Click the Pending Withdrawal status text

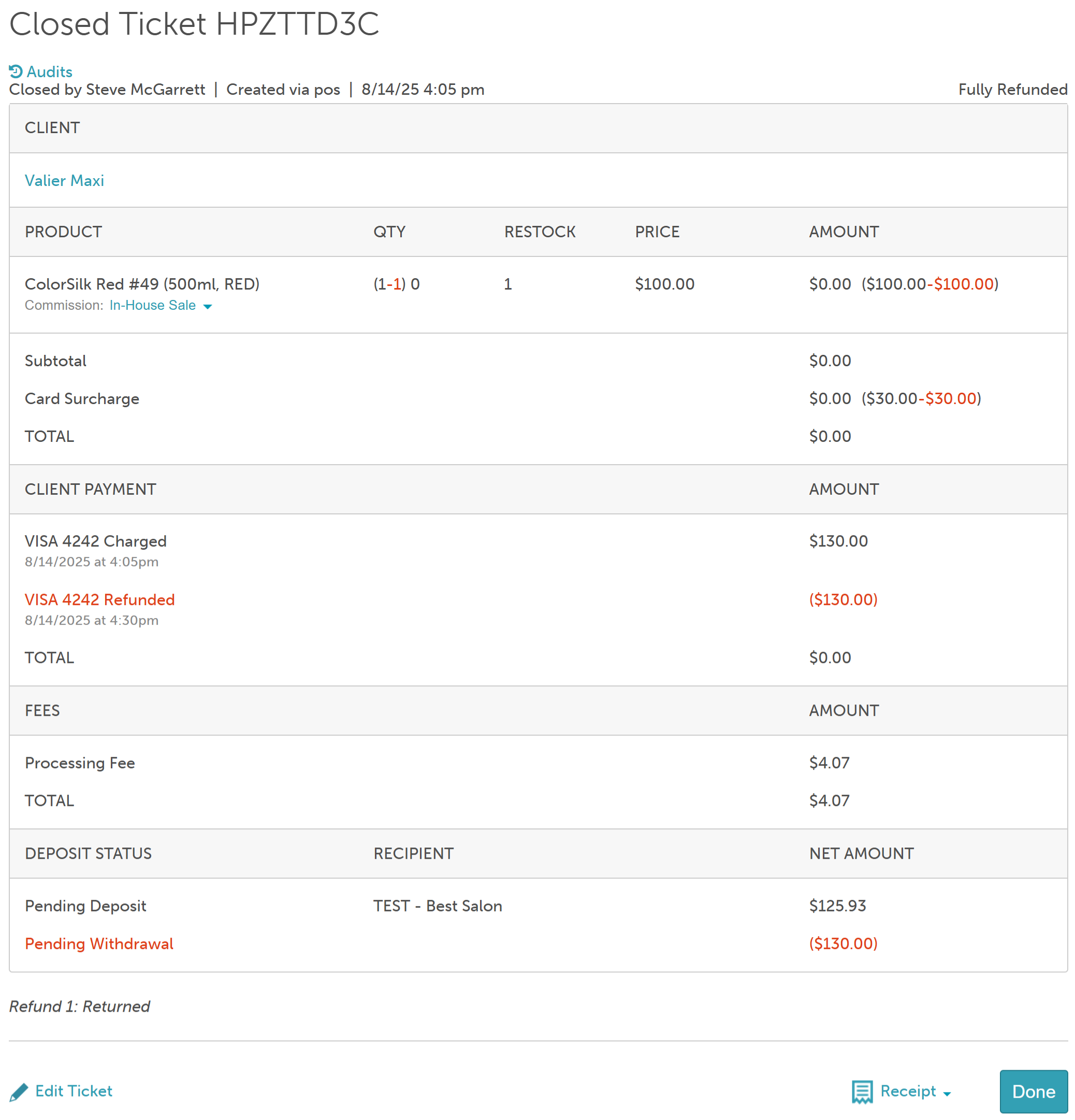pyautogui.click(x=99, y=943)
